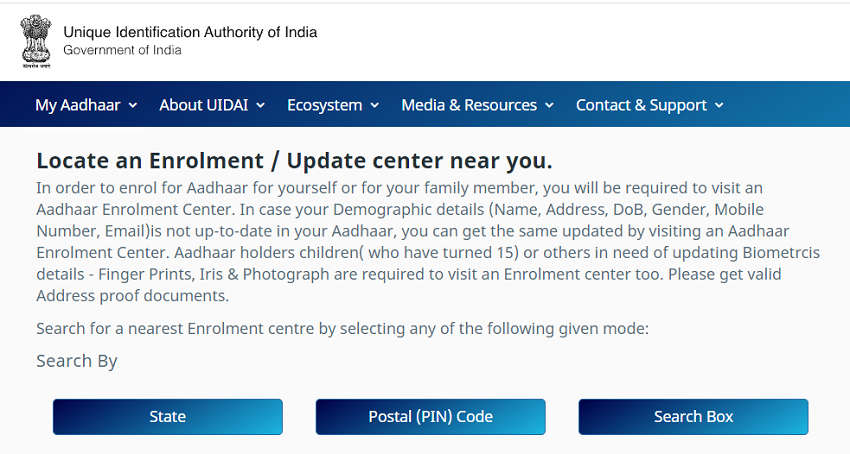Screen dimensions: 850x454
Task: Expand the Contact & Support dropdown arrow
Action: [x=719, y=105]
